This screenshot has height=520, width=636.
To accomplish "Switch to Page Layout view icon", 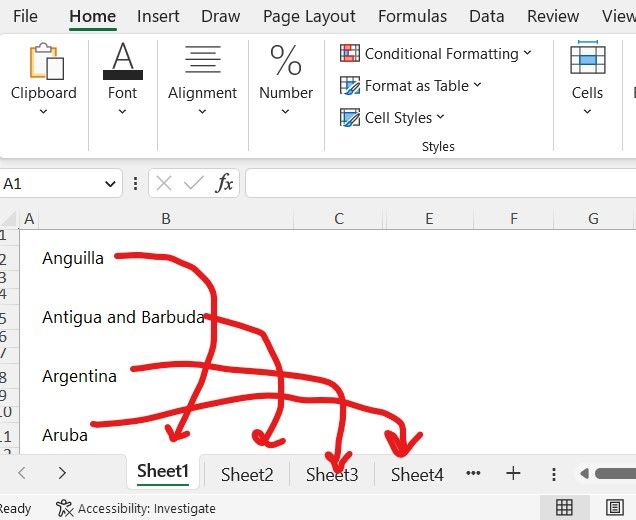I will click(x=615, y=507).
